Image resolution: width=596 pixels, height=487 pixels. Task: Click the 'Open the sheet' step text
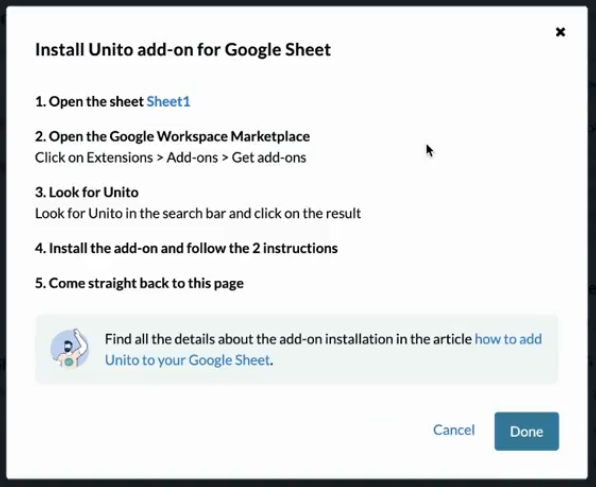coord(89,102)
